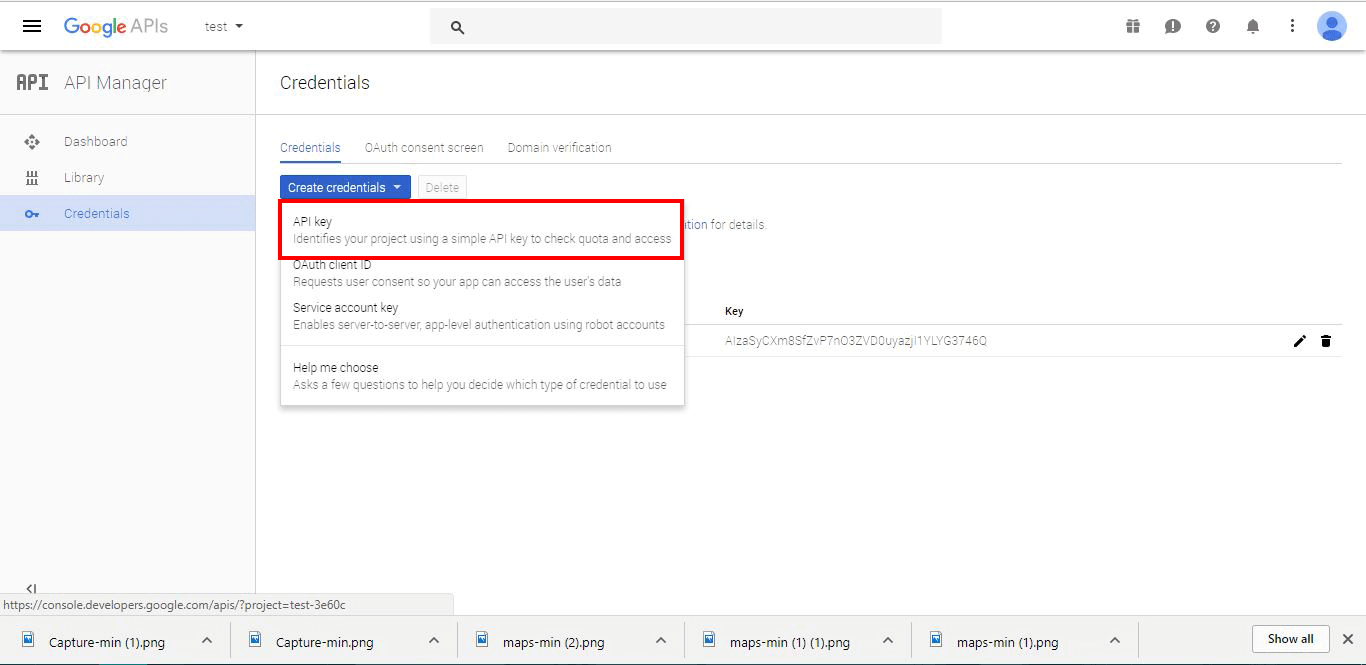This screenshot has width=1366, height=665.
Task: Open Dashboard in the sidebar
Action: [128, 142]
